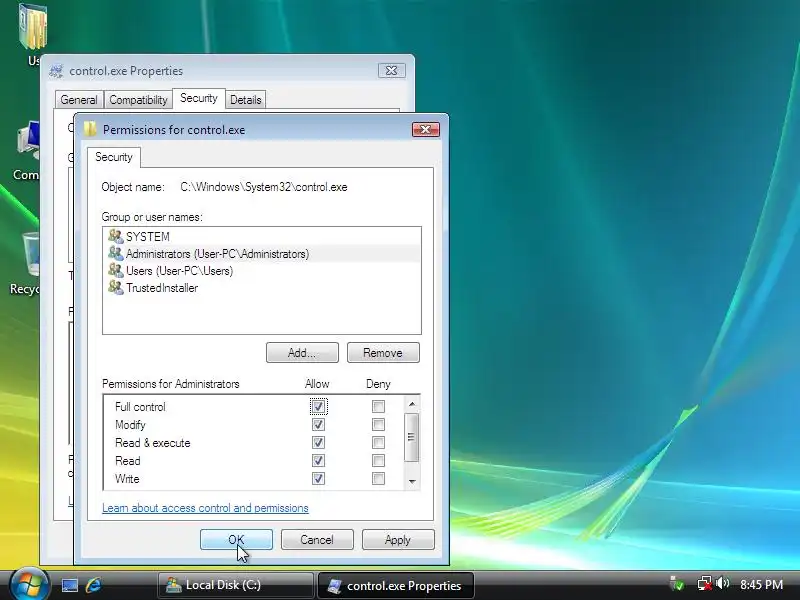Check Deny for Read & execute
The width and height of the screenshot is (800, 600).
coord(378,442)
